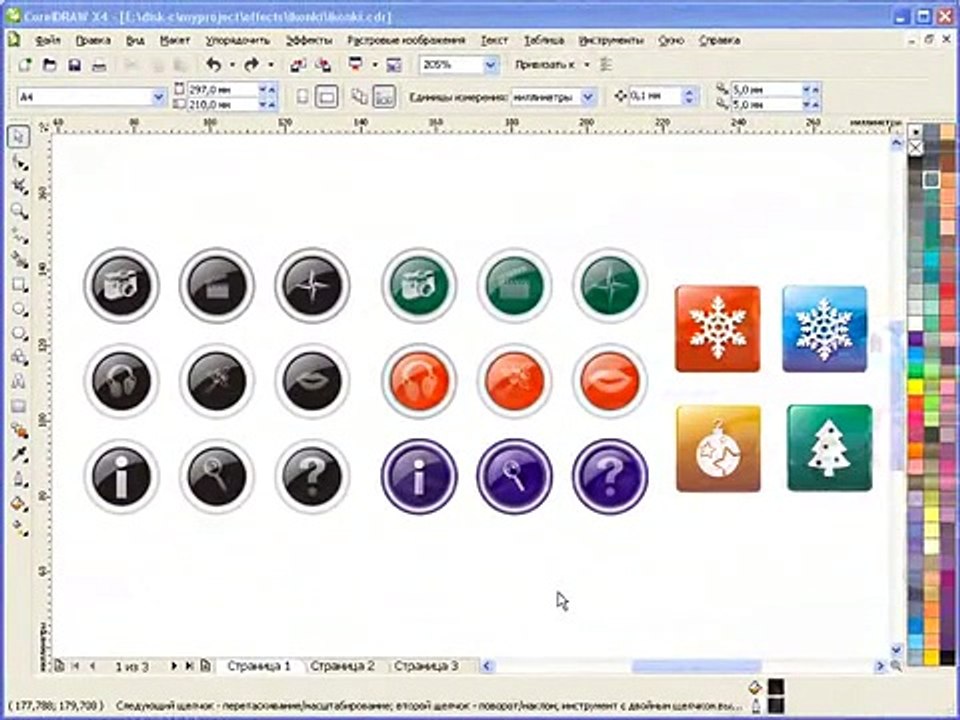
Task: Show the Welcome Screen icon
Action: pos(394,65)
